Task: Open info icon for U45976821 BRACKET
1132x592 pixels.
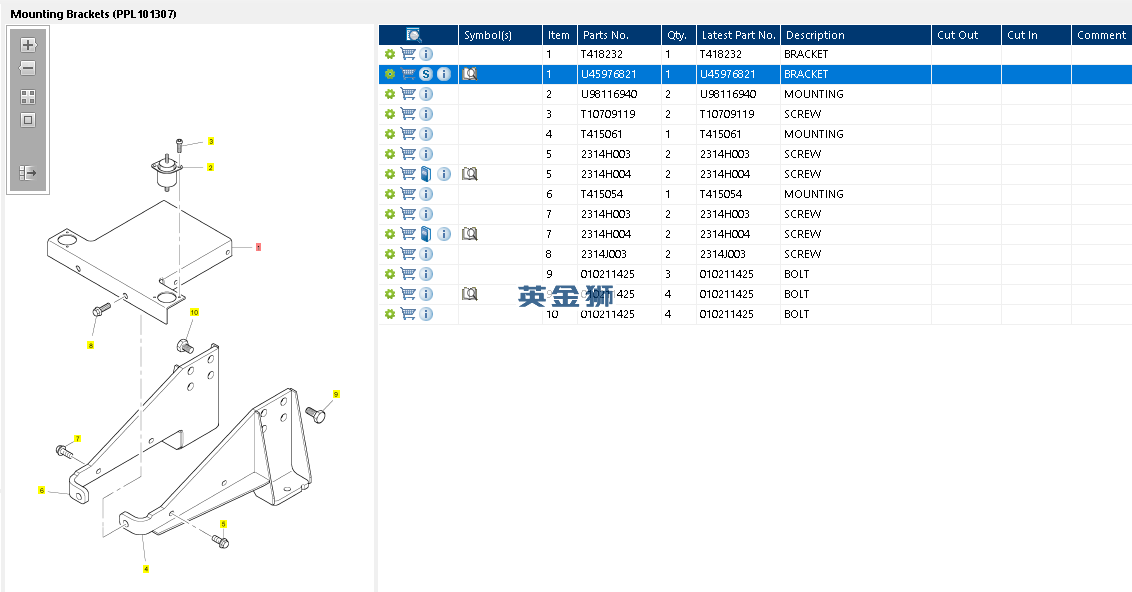Action: click(444, 74)
